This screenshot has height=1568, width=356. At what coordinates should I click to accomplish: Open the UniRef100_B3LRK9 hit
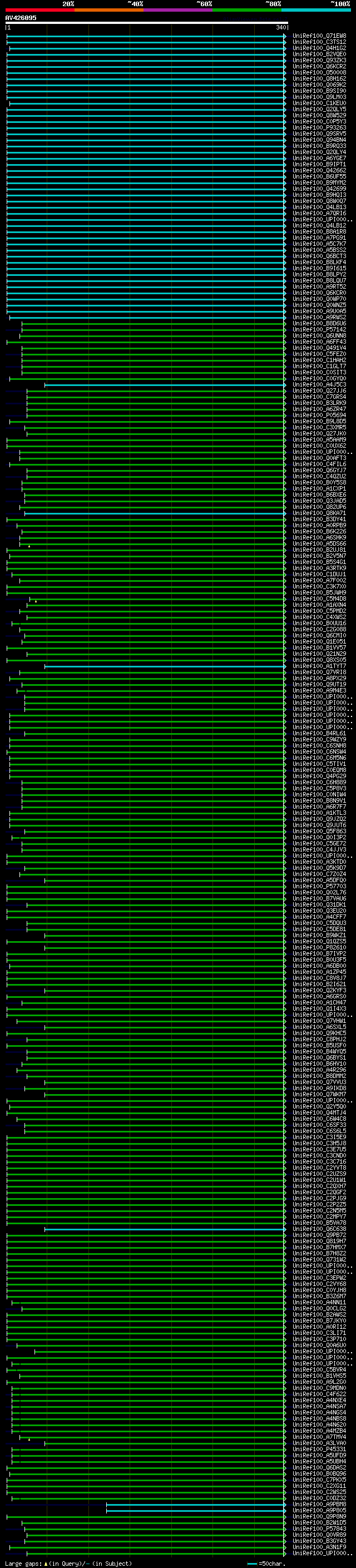tap(319, 403)
